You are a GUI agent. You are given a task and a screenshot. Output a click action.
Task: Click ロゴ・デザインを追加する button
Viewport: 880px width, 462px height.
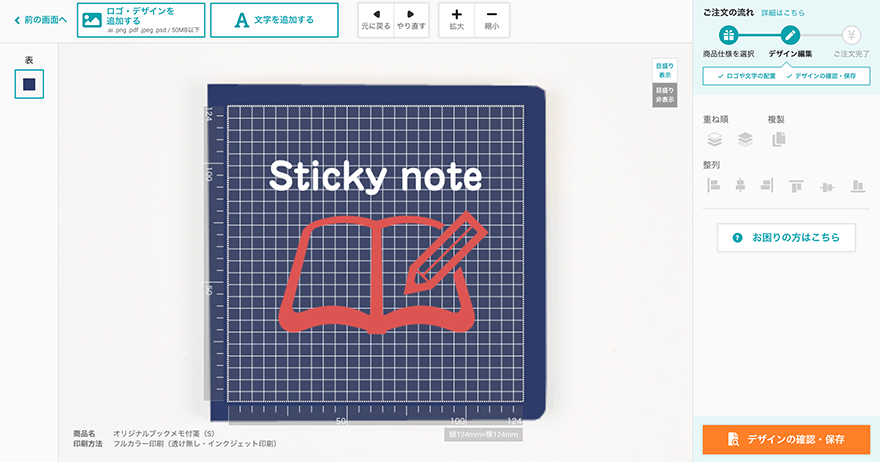141,20
